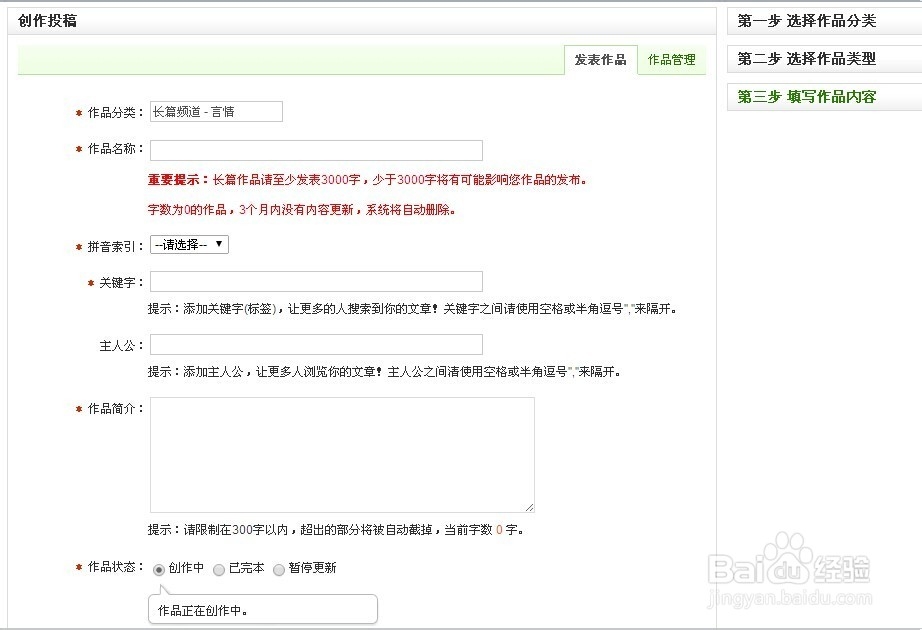The width and height of the screenshot is (922, 630).
Task: Click the 请限制在300字以内 hint text
Action: [335, 530]
